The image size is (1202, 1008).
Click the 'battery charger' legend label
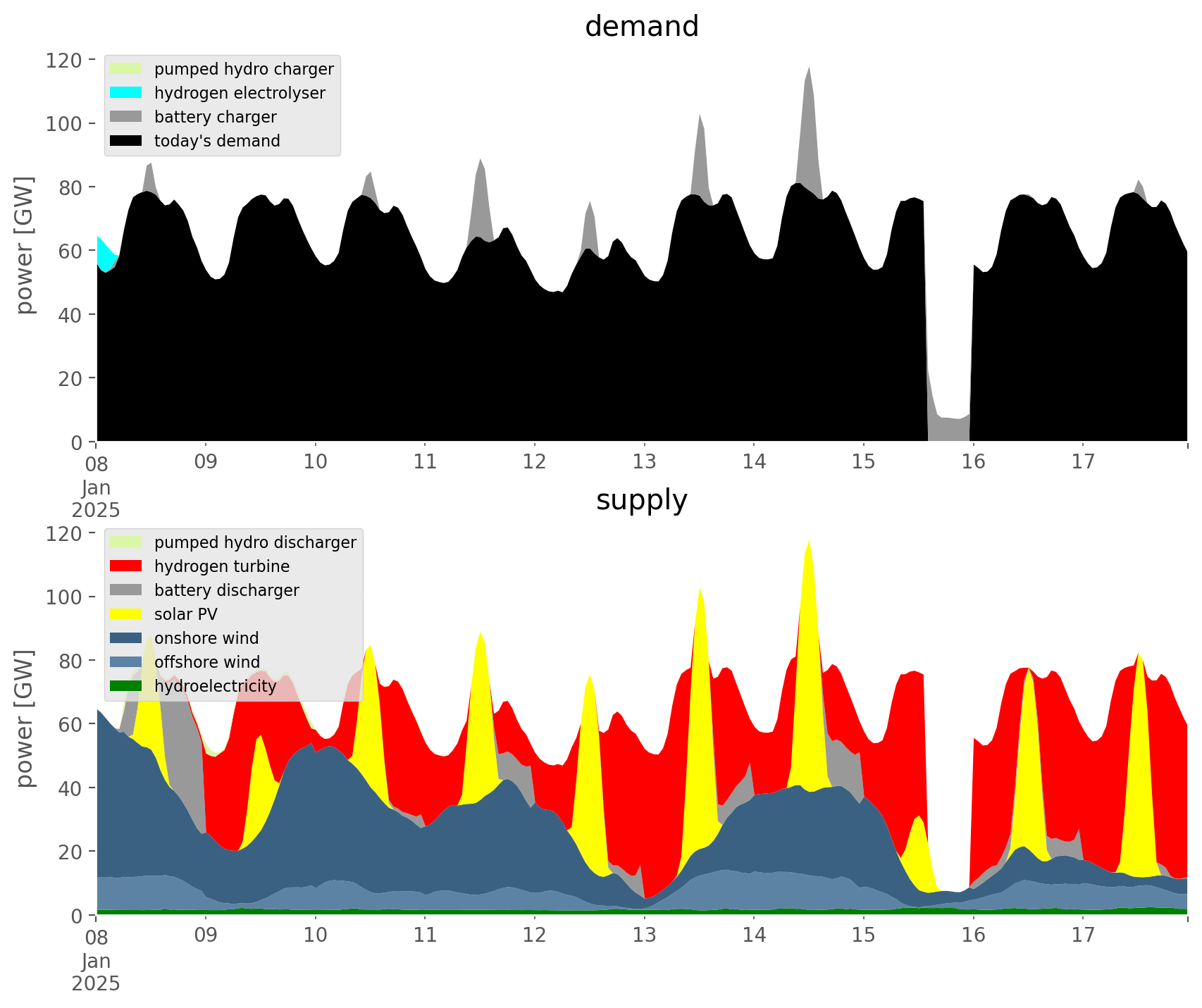[x=216, y=117]
